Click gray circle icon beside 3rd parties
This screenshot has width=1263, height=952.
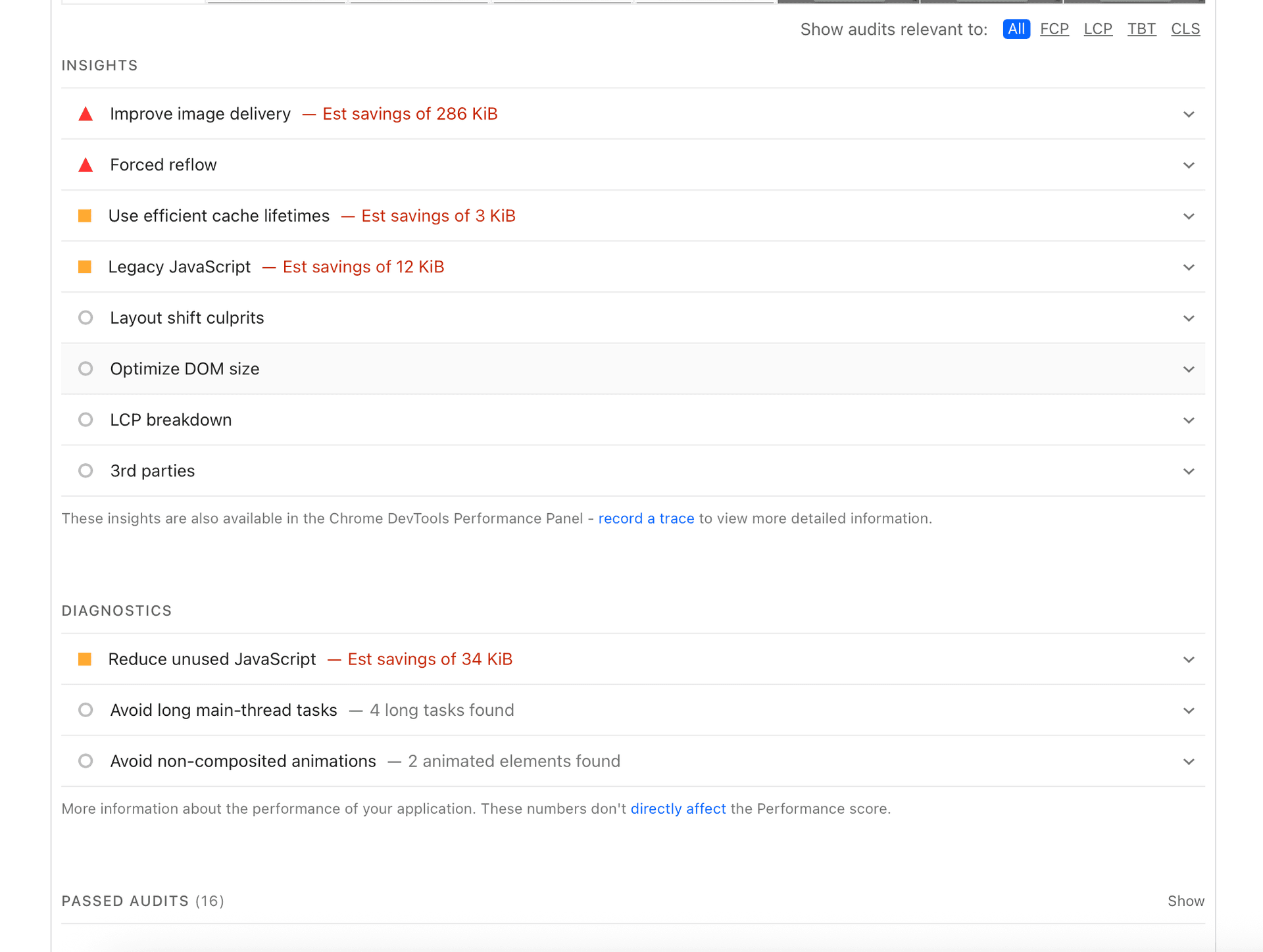pos(86,471)
